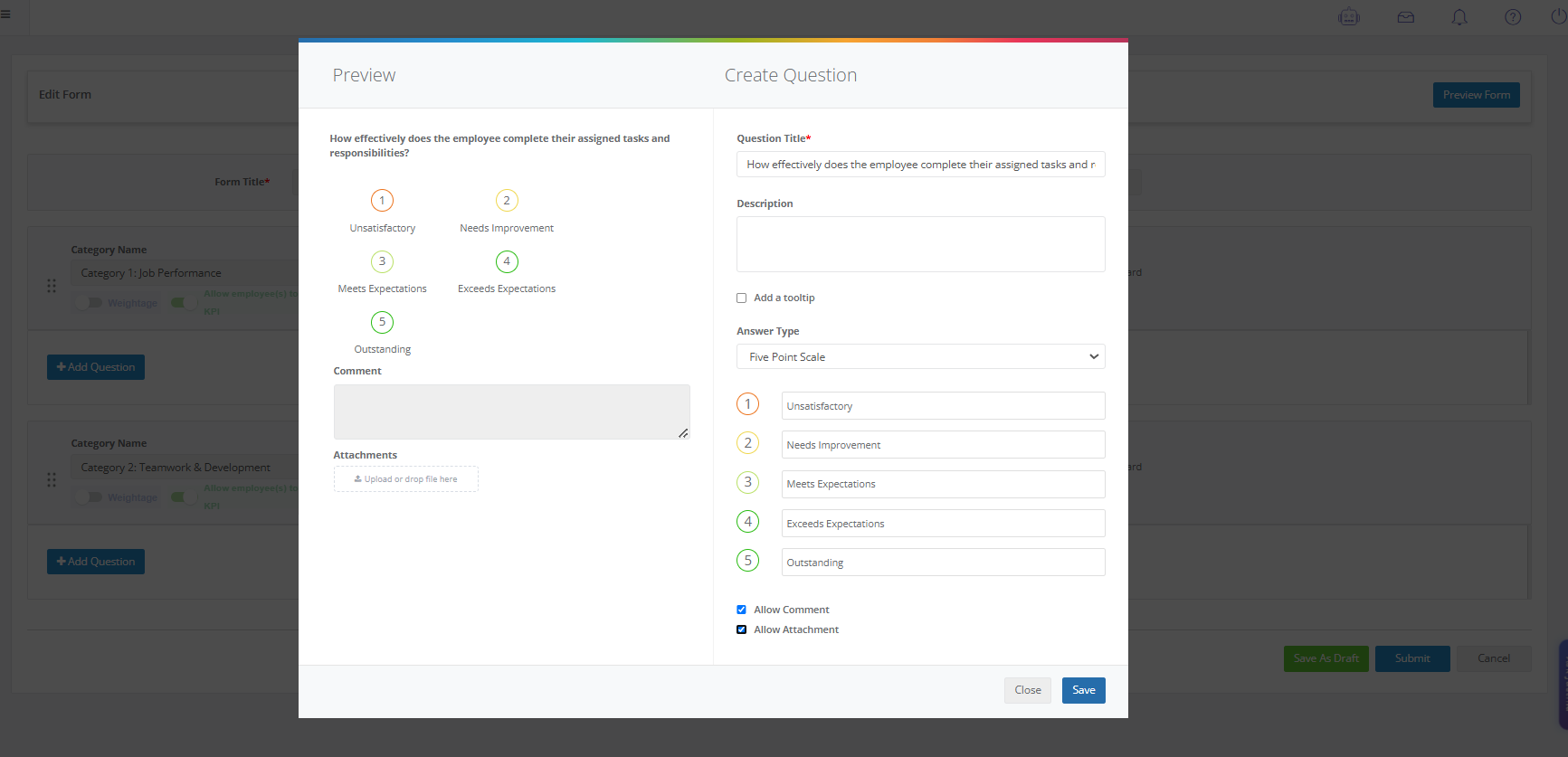Toggle Allow employee switch for Category 1
Screen dimensions: 1568x757
pyautogui.click(x=184, y=303)
